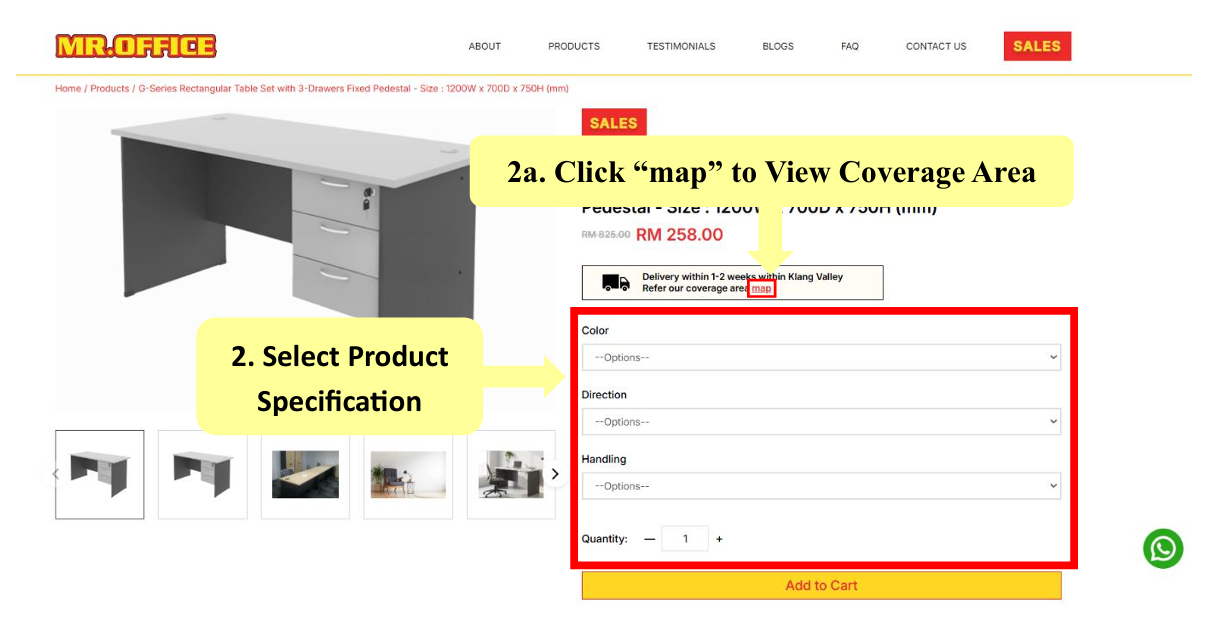Click the delivery truck icon
The image size is (1206, 621).
tap(616, 283)
